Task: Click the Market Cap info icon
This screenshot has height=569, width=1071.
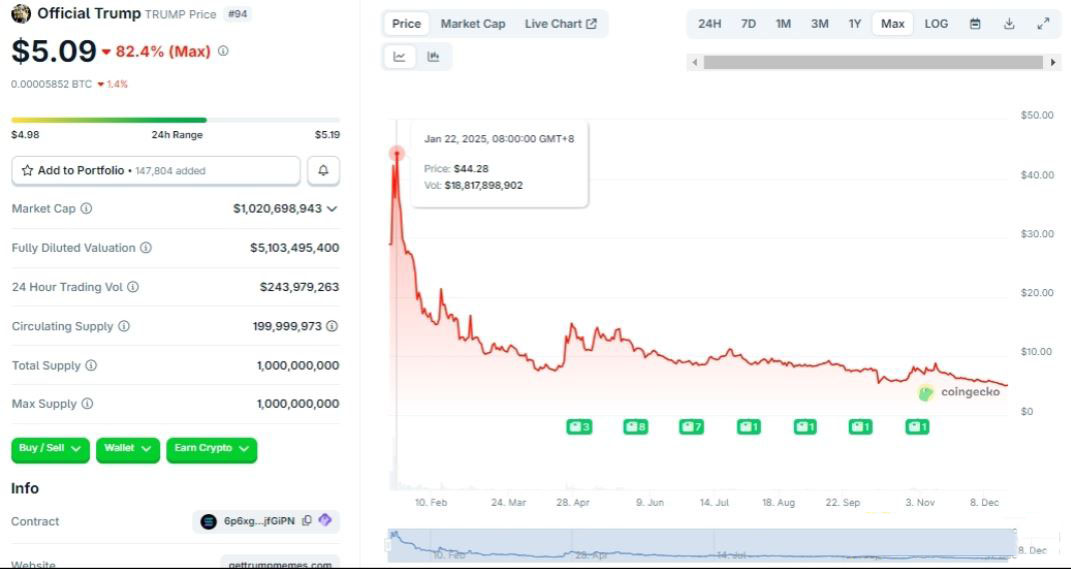Action: [x=86, y=209]
